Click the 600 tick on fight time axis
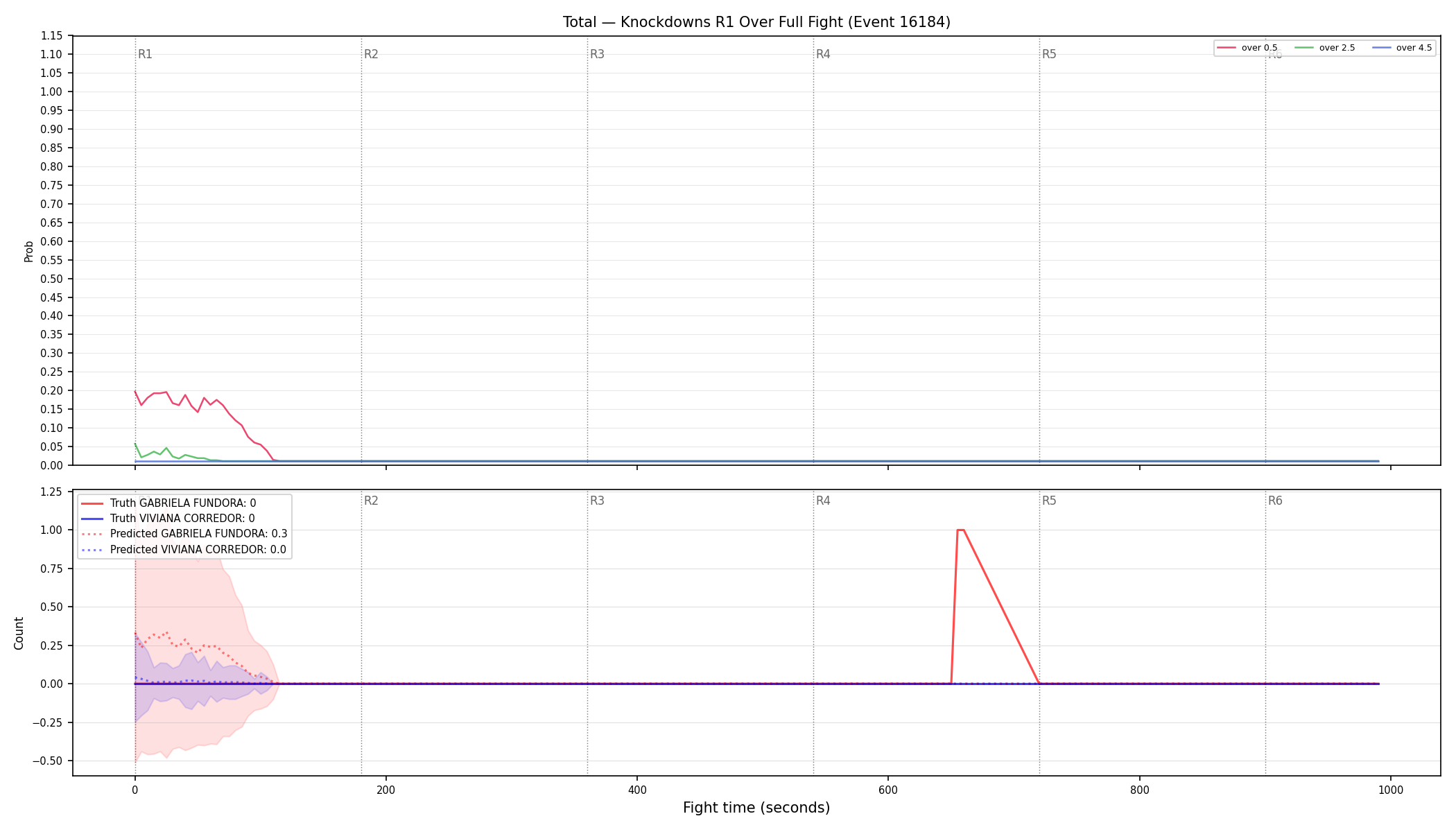Image resolution: width=1456 pixels, height=832 pixels. [888, 790]
